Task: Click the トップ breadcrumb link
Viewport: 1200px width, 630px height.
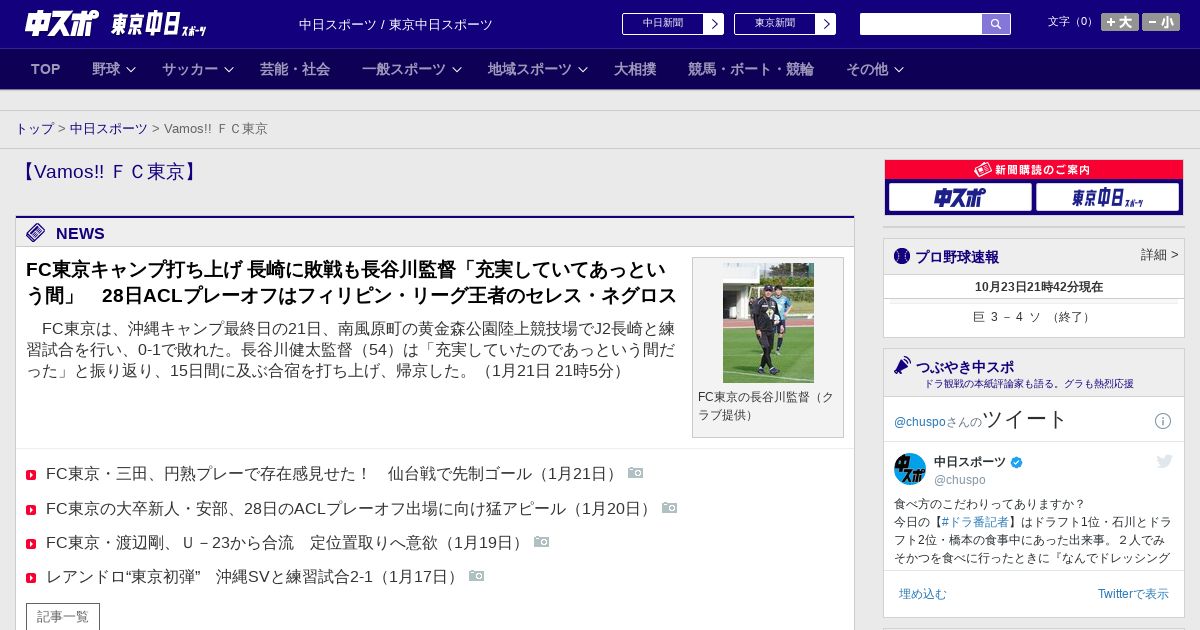Action: point(34,129)
